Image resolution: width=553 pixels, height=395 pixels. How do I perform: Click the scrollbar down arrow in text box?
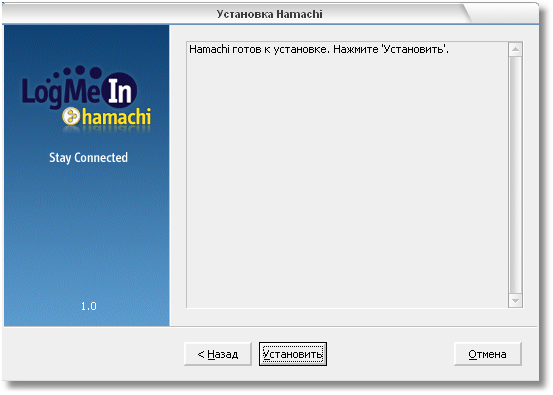(x=515, y=301)
